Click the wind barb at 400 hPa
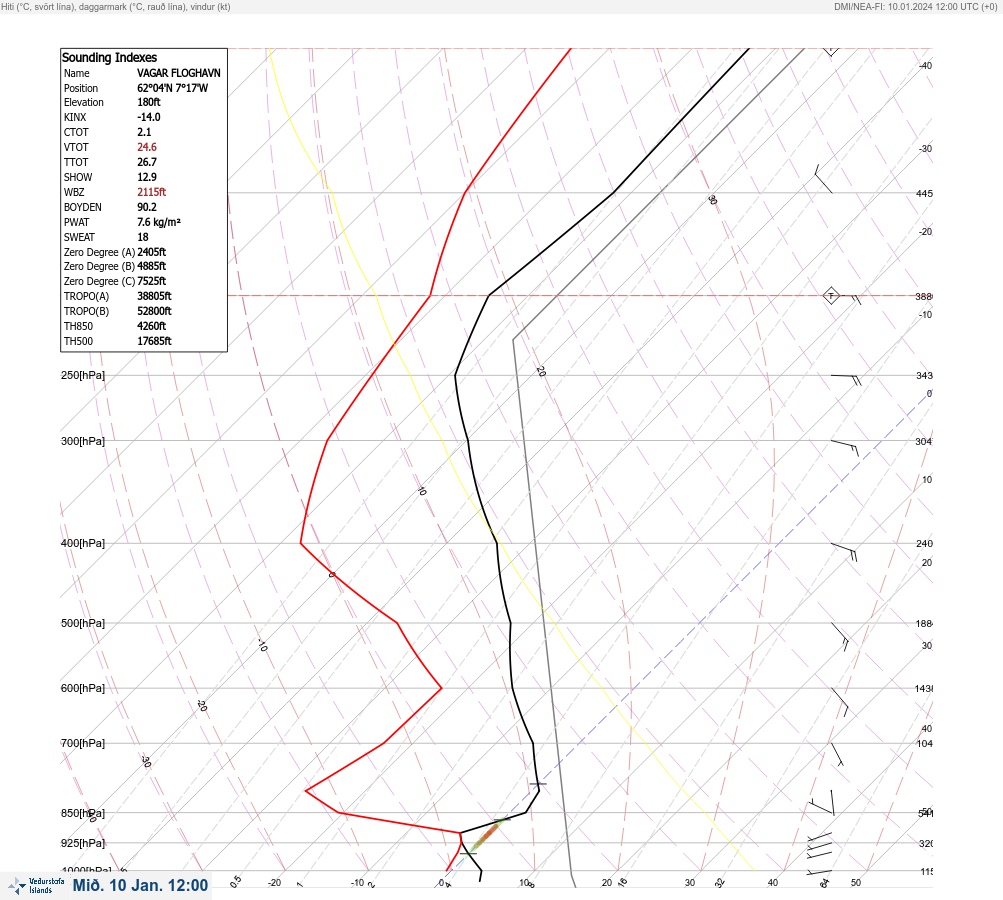This screenshot has height=900, width=1003. coord(844,552)
